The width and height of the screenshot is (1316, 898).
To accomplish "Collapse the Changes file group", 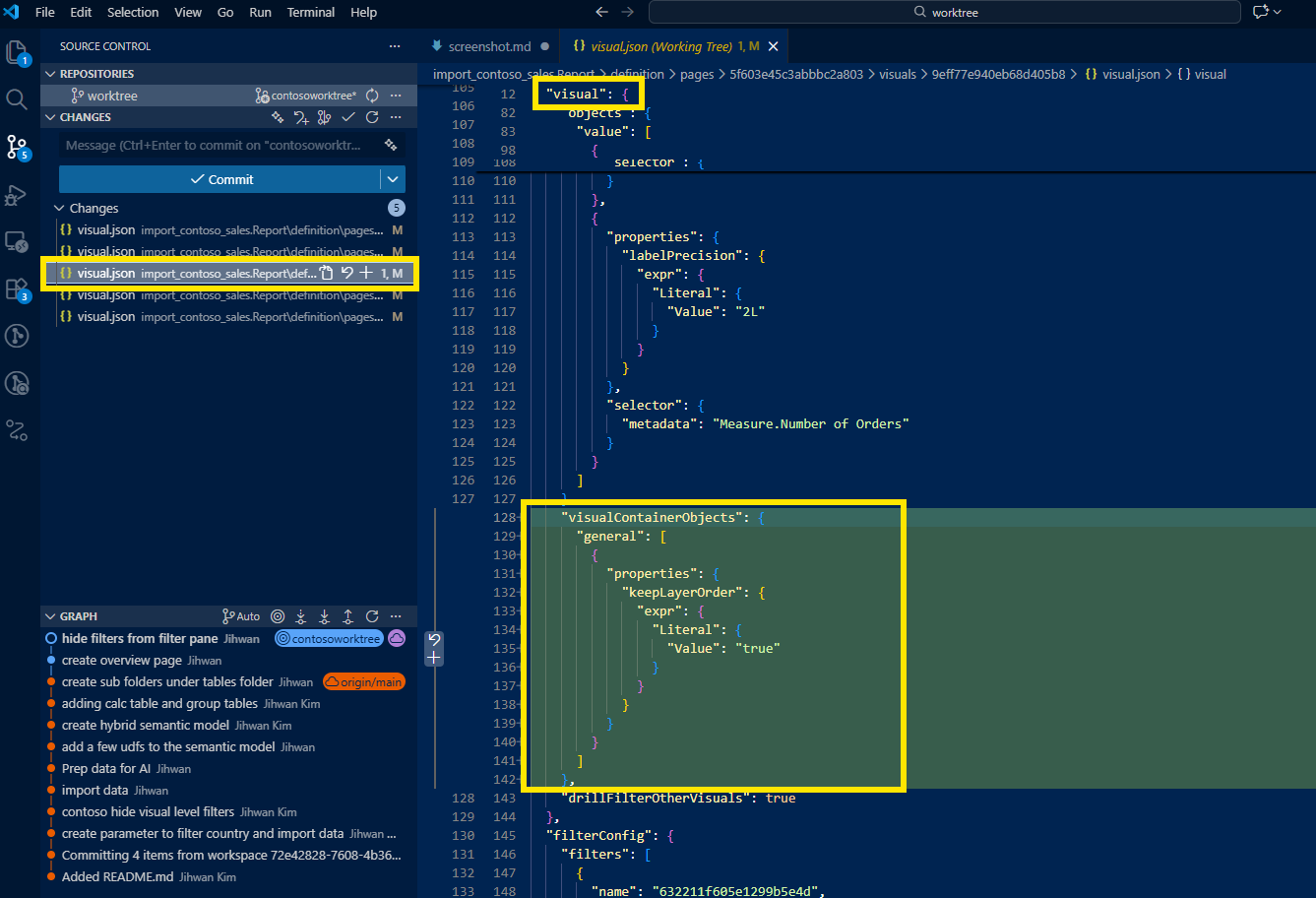I will 60,208.
